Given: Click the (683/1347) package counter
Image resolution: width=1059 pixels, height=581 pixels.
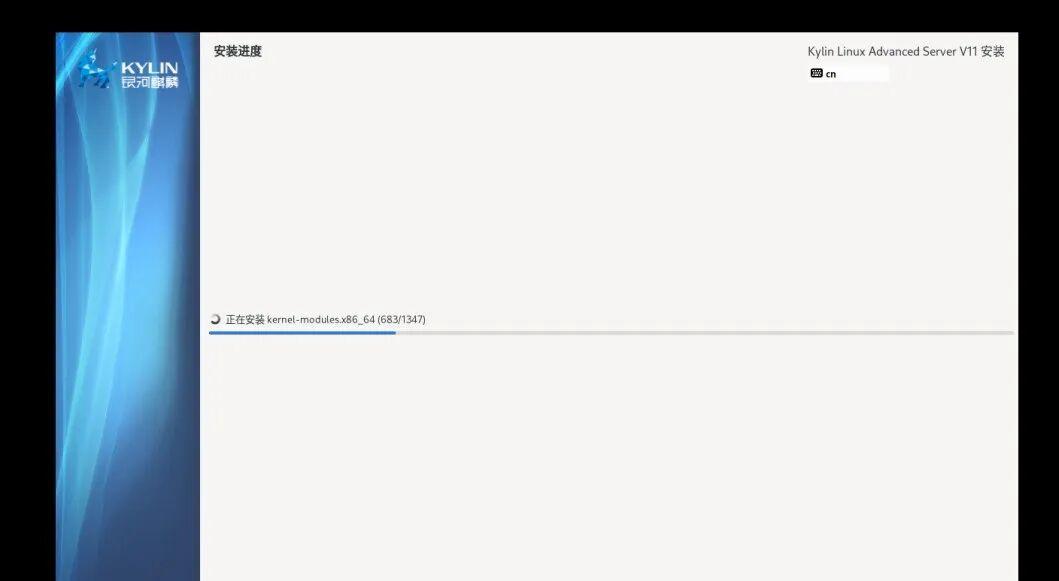Looking at the screenshot, I should pyautogui.click(x=401, y=320).
